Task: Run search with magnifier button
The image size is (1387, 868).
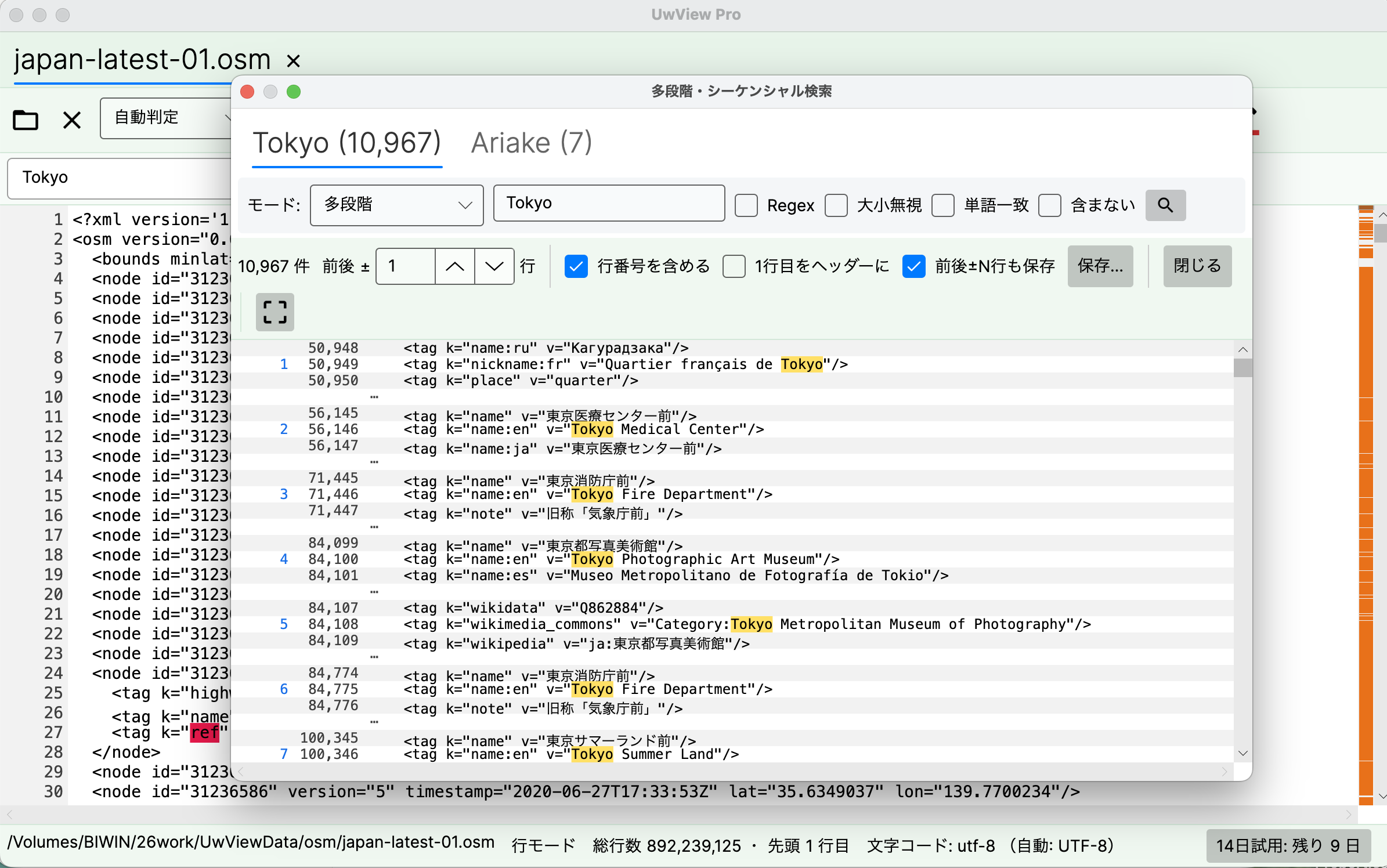Action: [x=1165, y=205]
